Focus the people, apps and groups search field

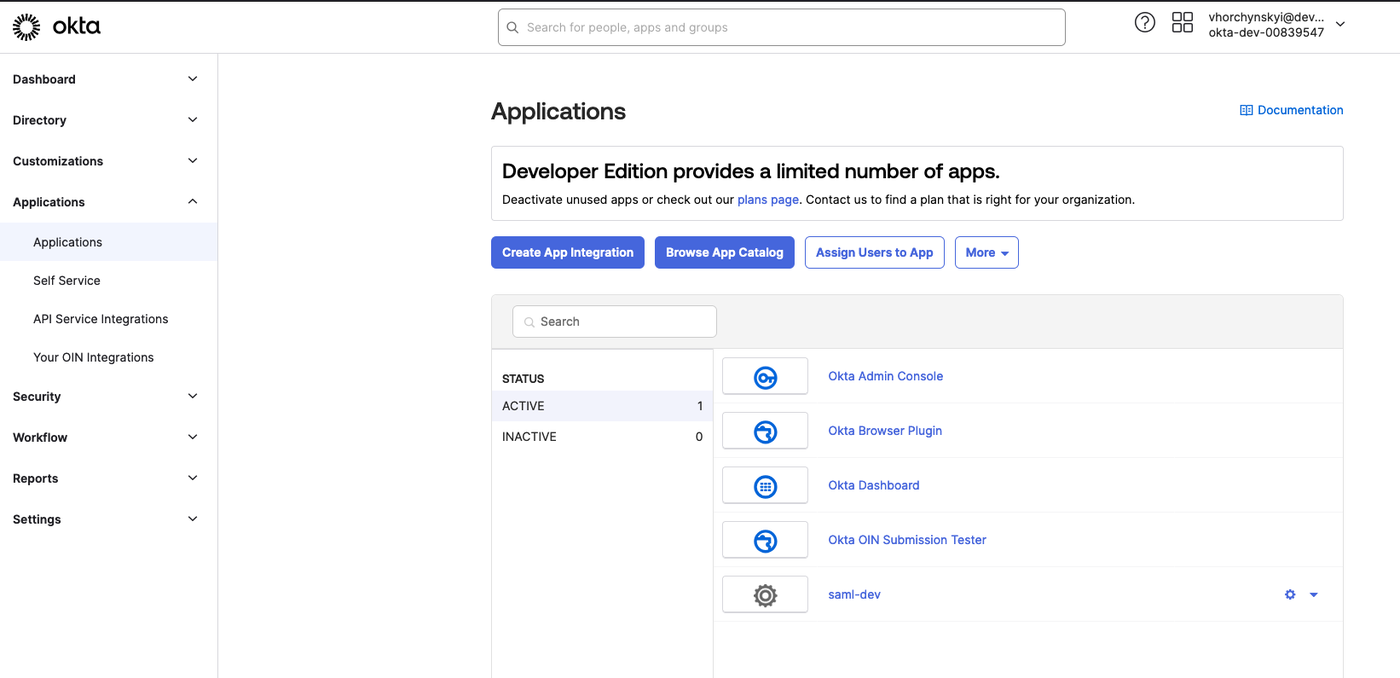tap(782, 28)
